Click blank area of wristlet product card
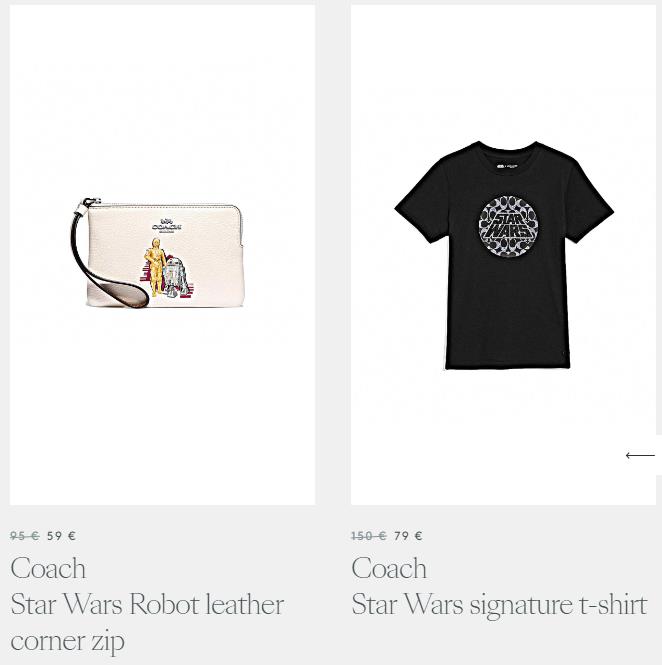 [162, 403]
